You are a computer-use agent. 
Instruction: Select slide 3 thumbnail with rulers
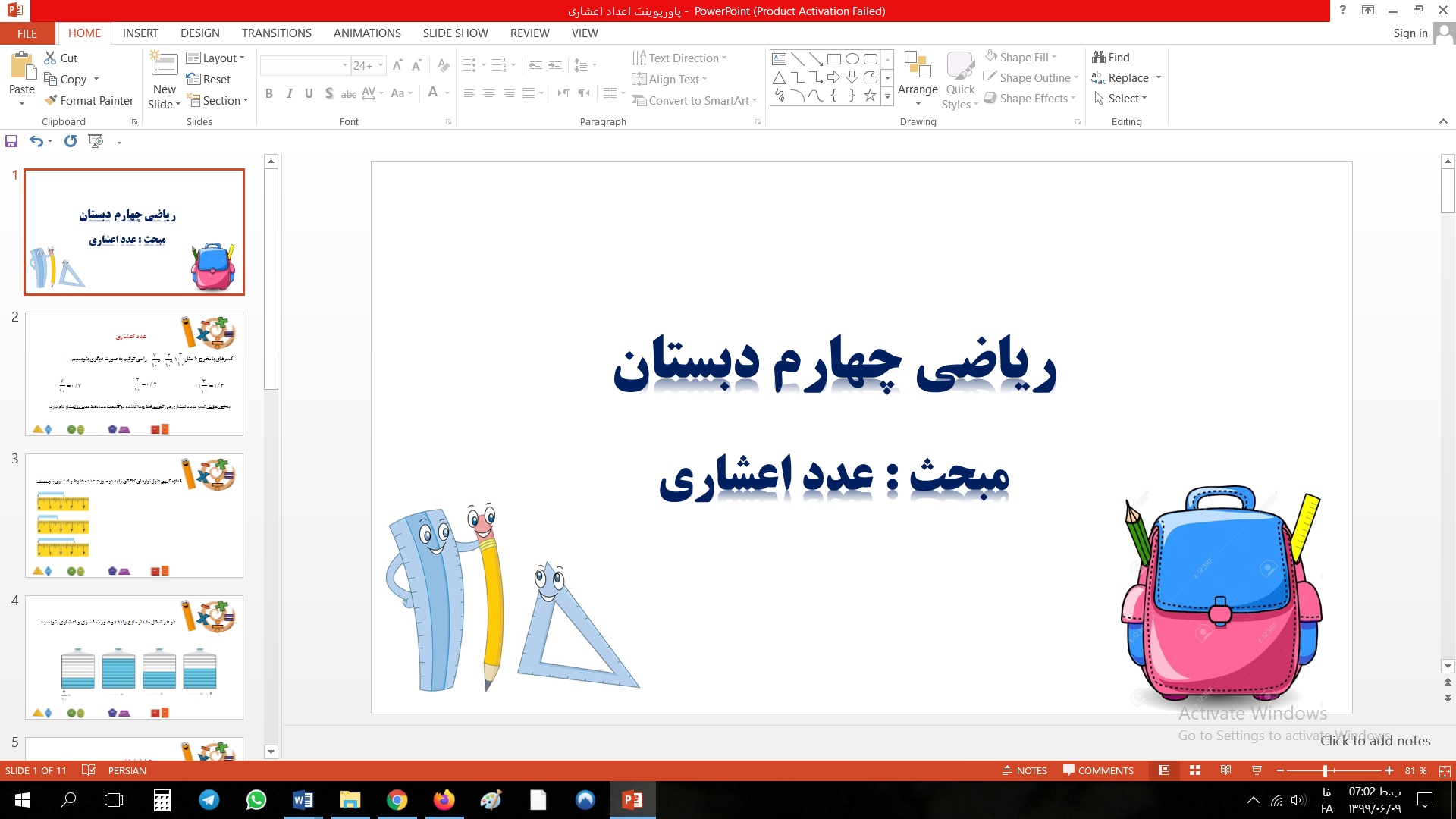pyautogui.click(x=134, y=516)
